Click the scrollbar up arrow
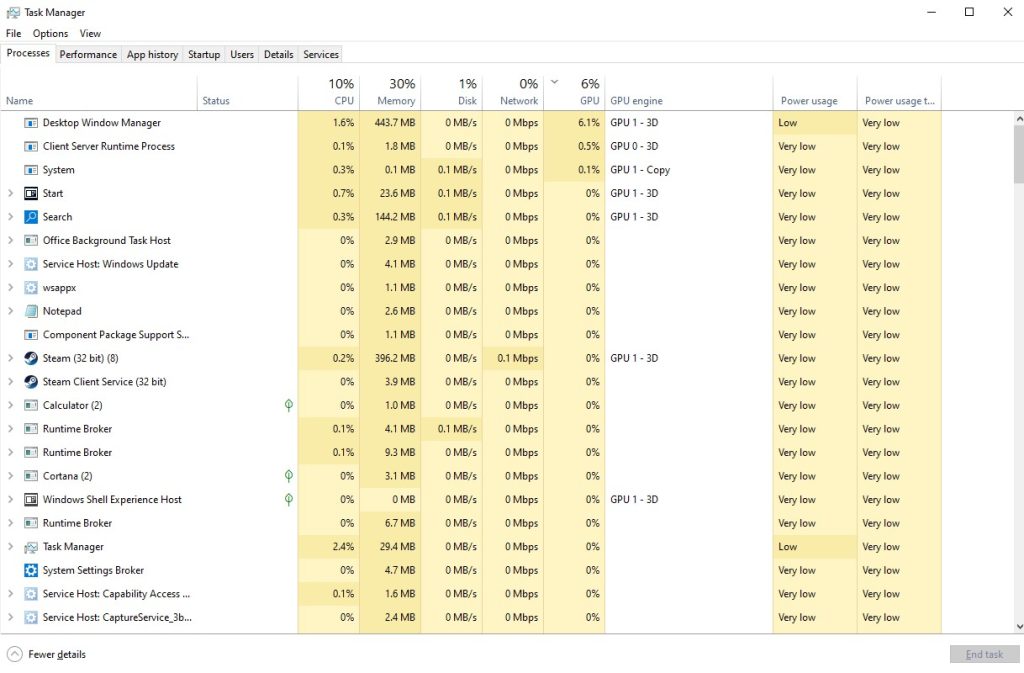The height and width of the screenshot is (673, 1024). (x=1019, y=119)
